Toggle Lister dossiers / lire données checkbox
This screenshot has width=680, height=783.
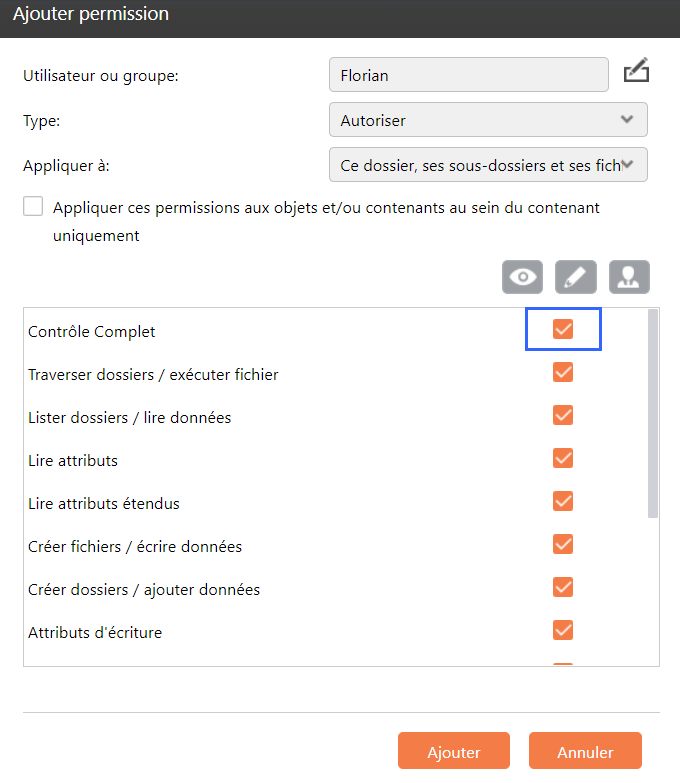coord(563,416)
